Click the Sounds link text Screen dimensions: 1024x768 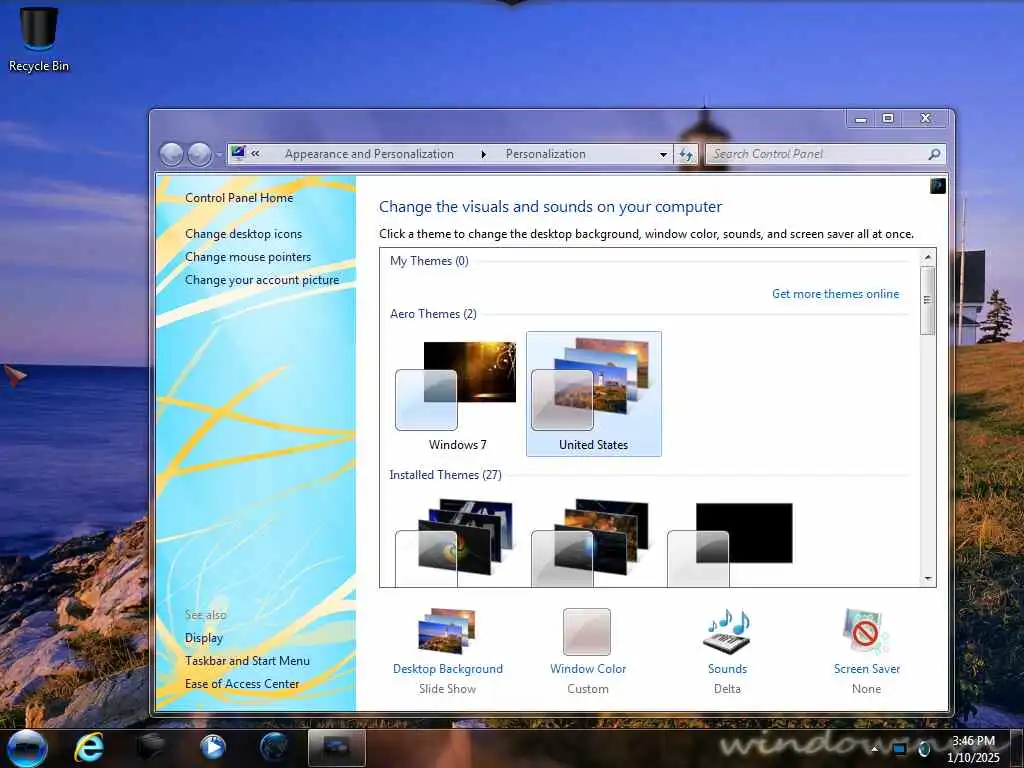[x=728, y=669]
